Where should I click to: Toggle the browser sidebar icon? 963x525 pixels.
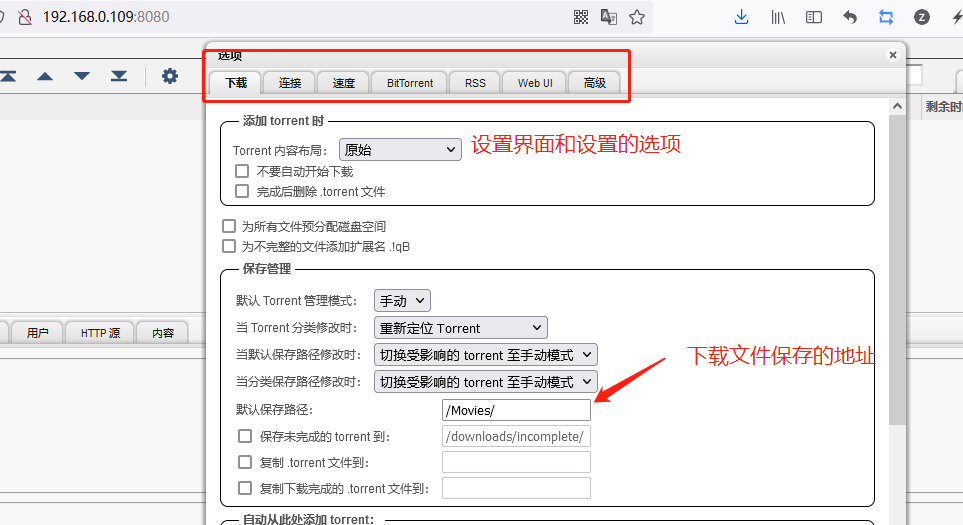point(814,17)
